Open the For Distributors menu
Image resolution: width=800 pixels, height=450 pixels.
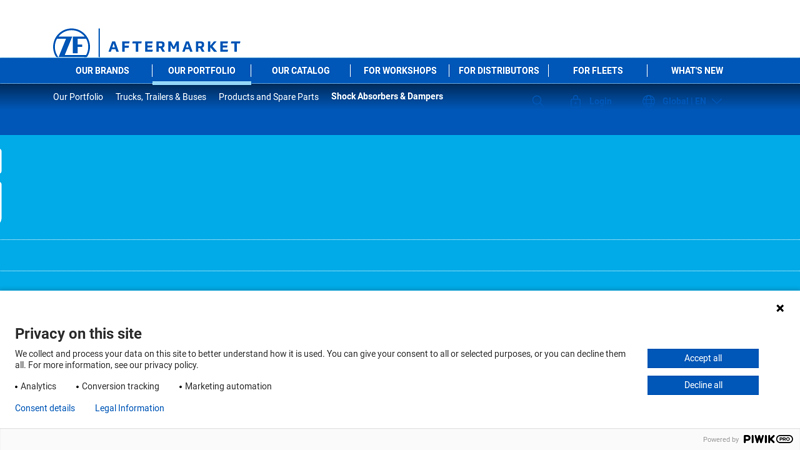click(x=498, y=71)
